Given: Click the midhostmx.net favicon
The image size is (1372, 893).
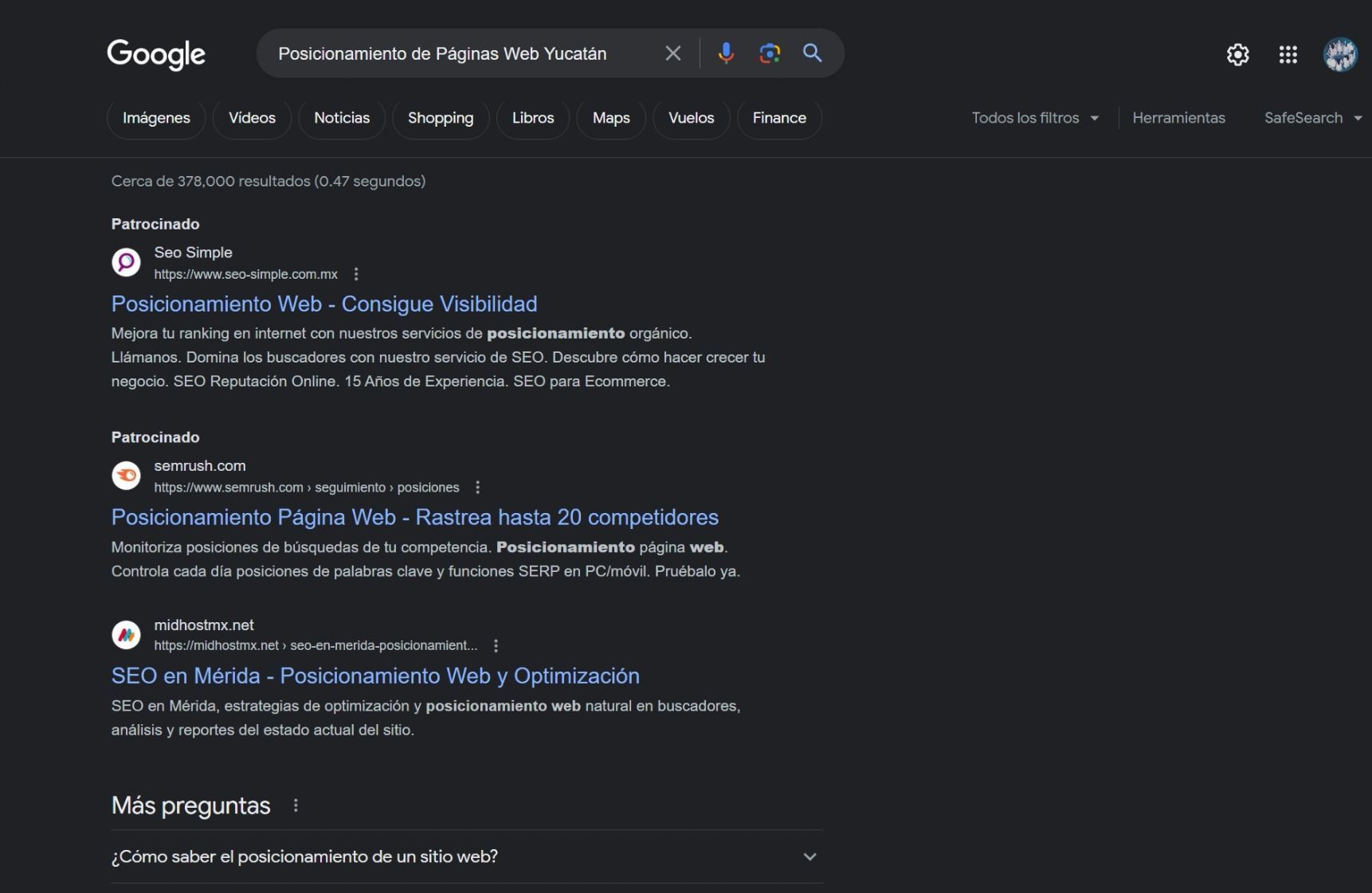Looking at the screenshot, I should pos(126,635).
